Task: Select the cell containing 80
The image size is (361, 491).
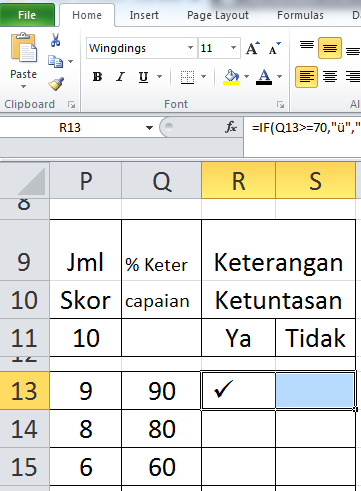Action: [x=162, y=429]
